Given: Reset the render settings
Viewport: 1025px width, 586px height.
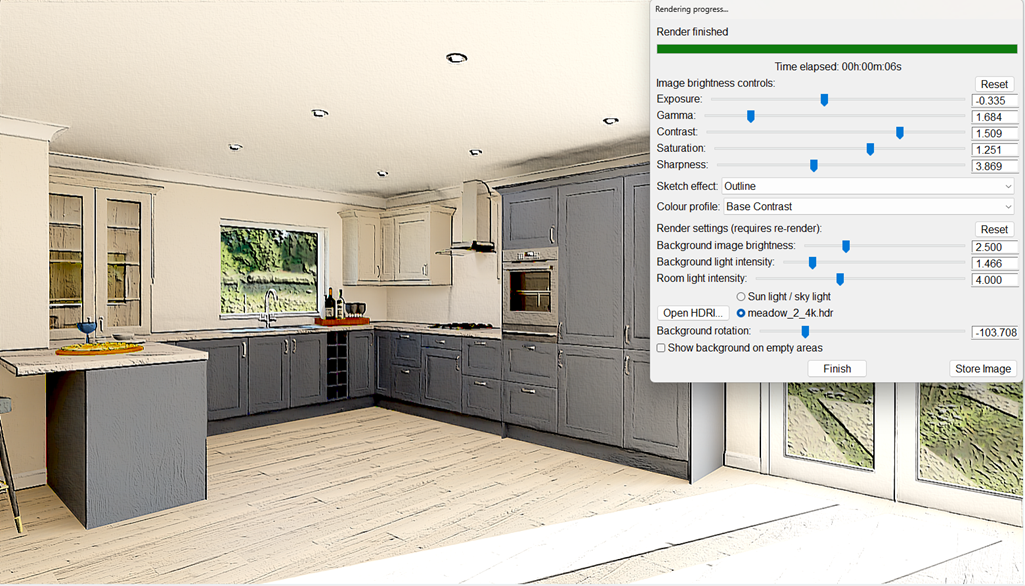Looking at the screenshot, I should click(x=993, y=230).
